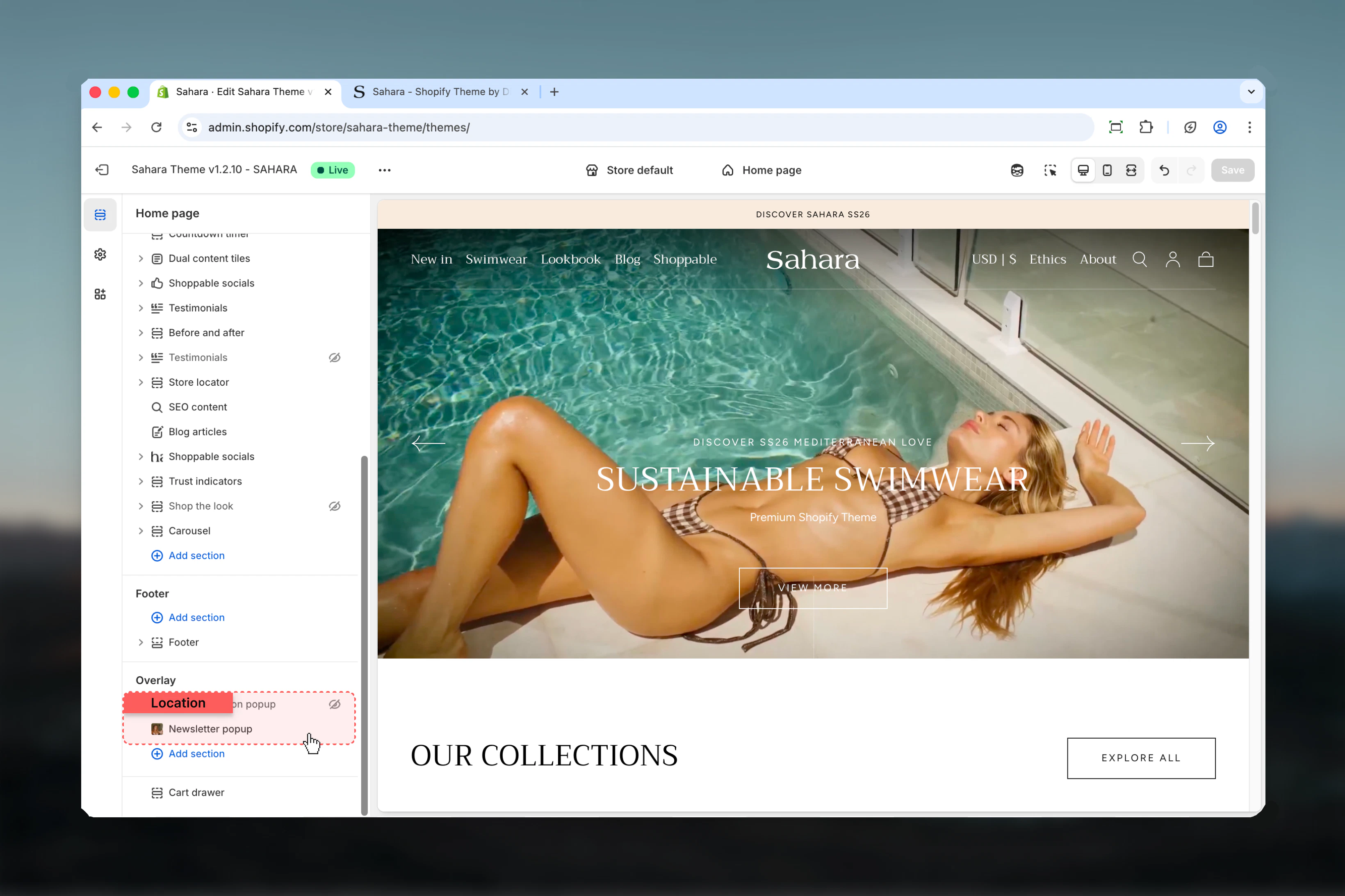Click the Save button
Viewport: 1345px width, 896px height.
pyautogui.click(x=1232, y=170)
